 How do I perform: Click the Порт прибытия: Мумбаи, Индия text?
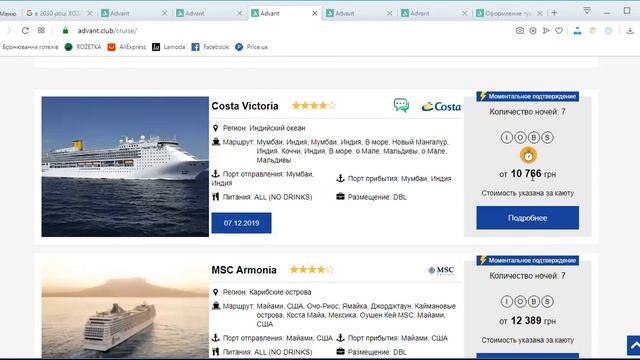(x=400, y=179)
